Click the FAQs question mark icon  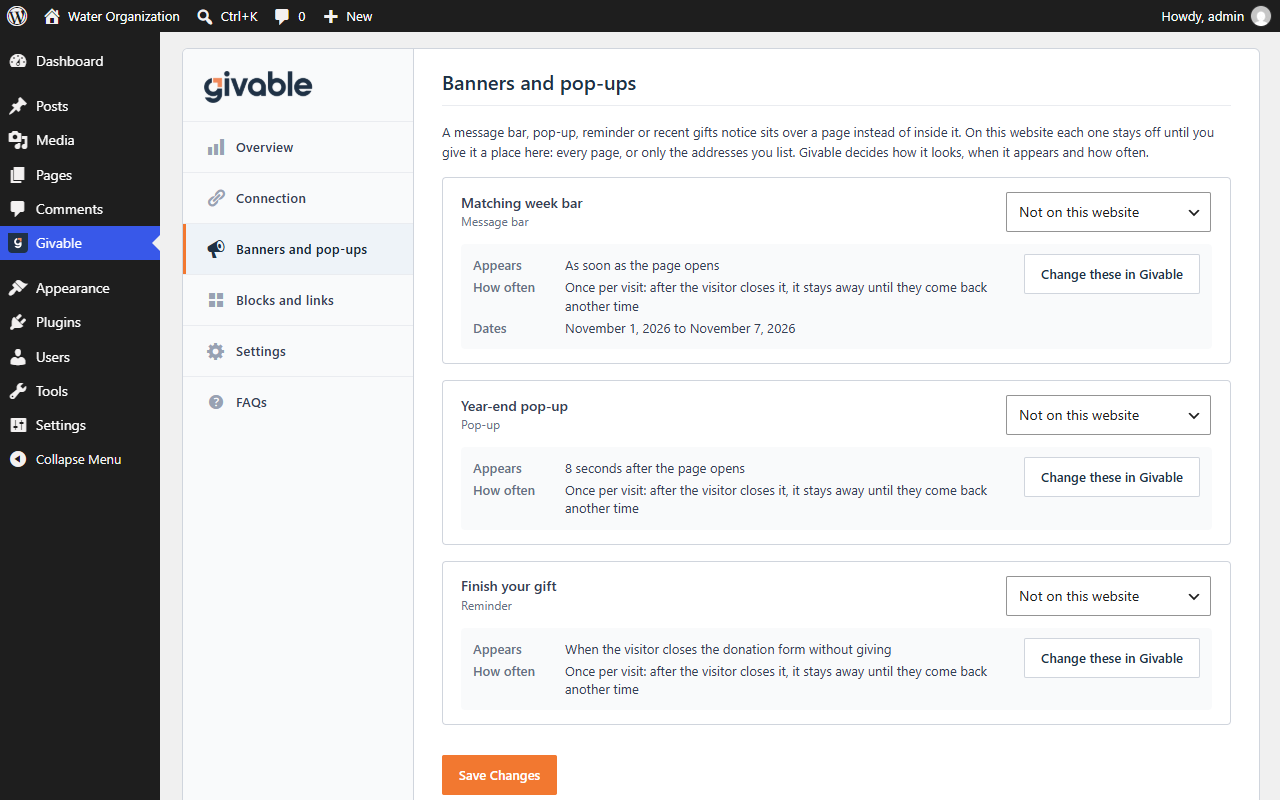(216, 402)
